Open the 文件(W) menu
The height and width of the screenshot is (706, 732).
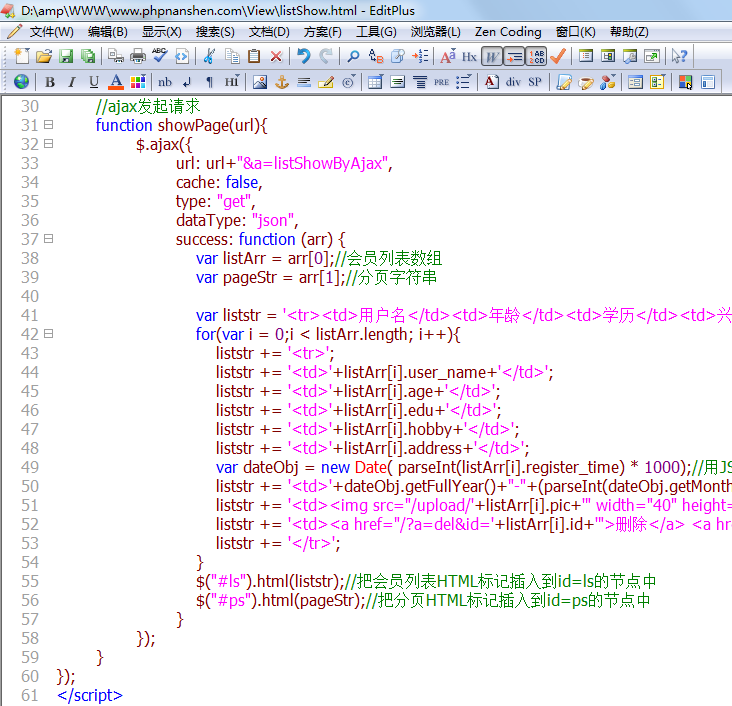[51, 32]
